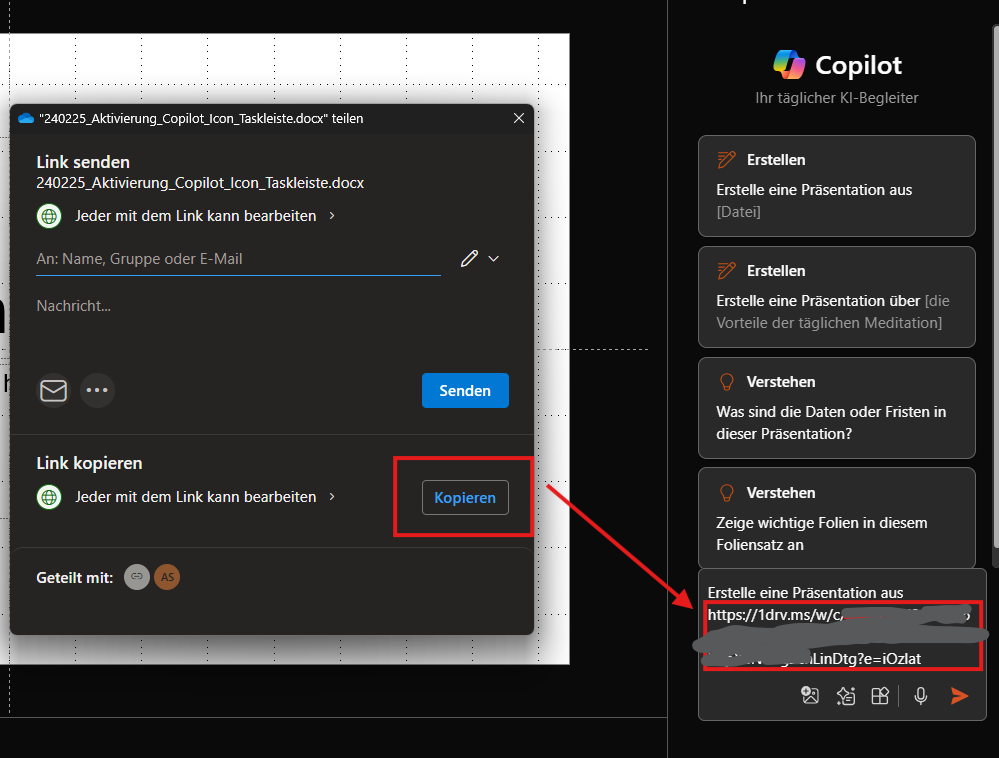
Task: Click Jeder mit dem Link kann bearbeiten under Link senden
Action: pyautogui.click(x=196, y=216)
